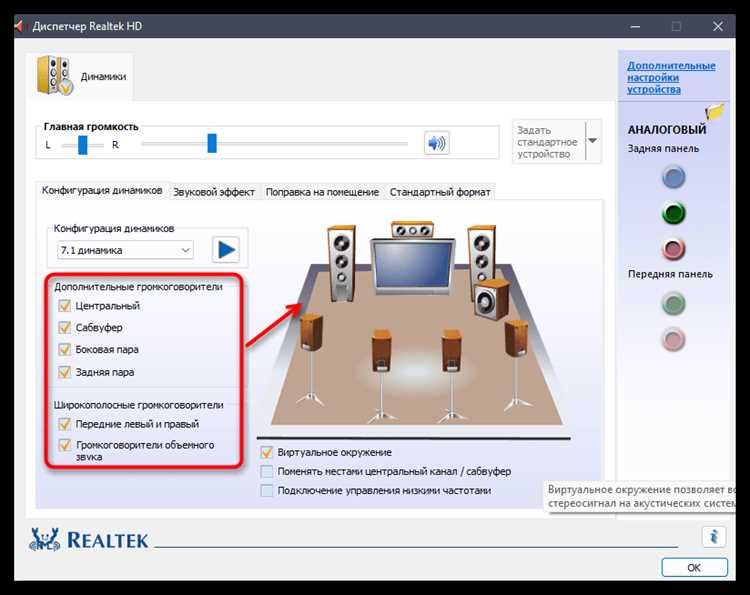Click the Главная громкость label
This screenshot has width=750, height=595.
tap(91, 127)
